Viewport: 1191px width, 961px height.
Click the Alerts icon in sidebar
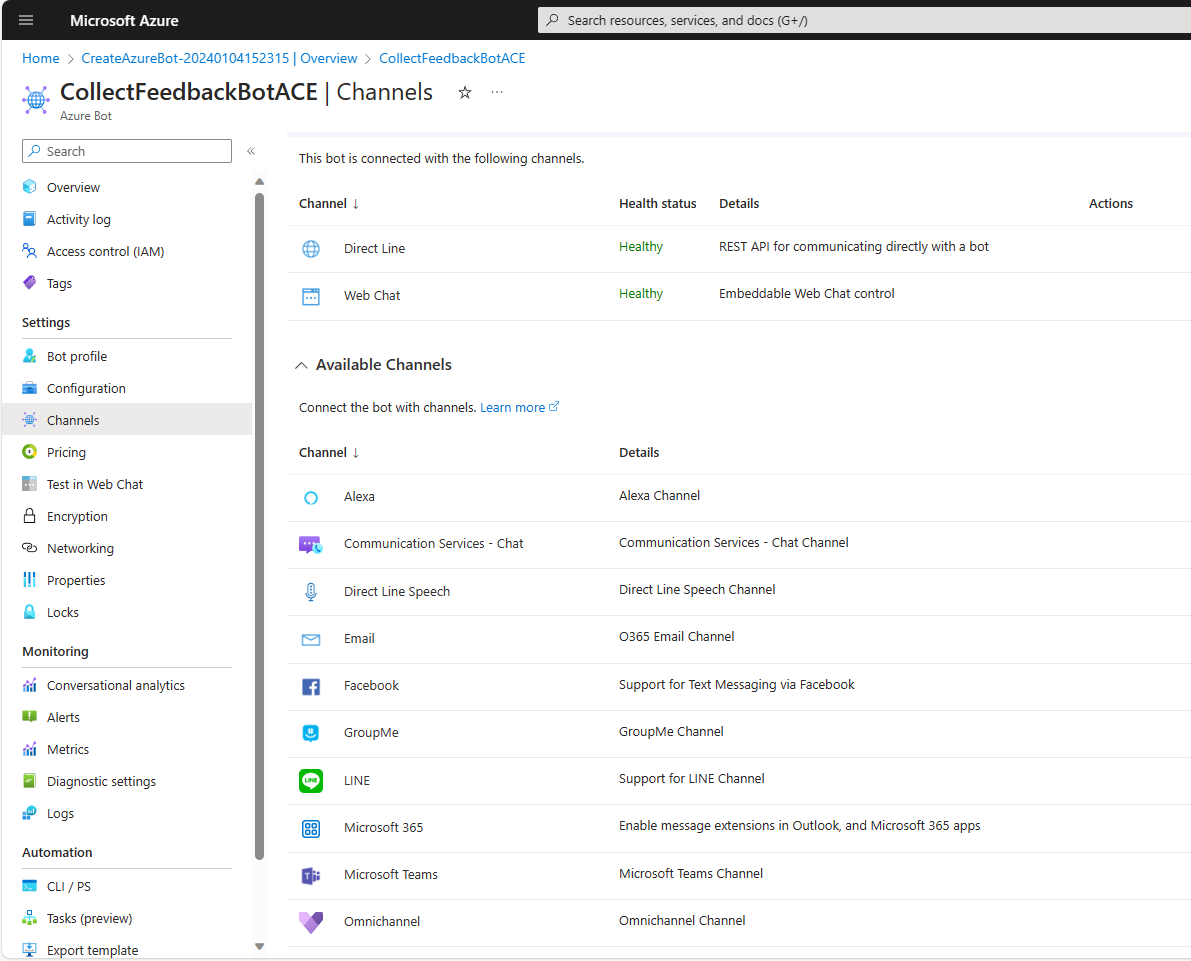(x=30, y=716)
